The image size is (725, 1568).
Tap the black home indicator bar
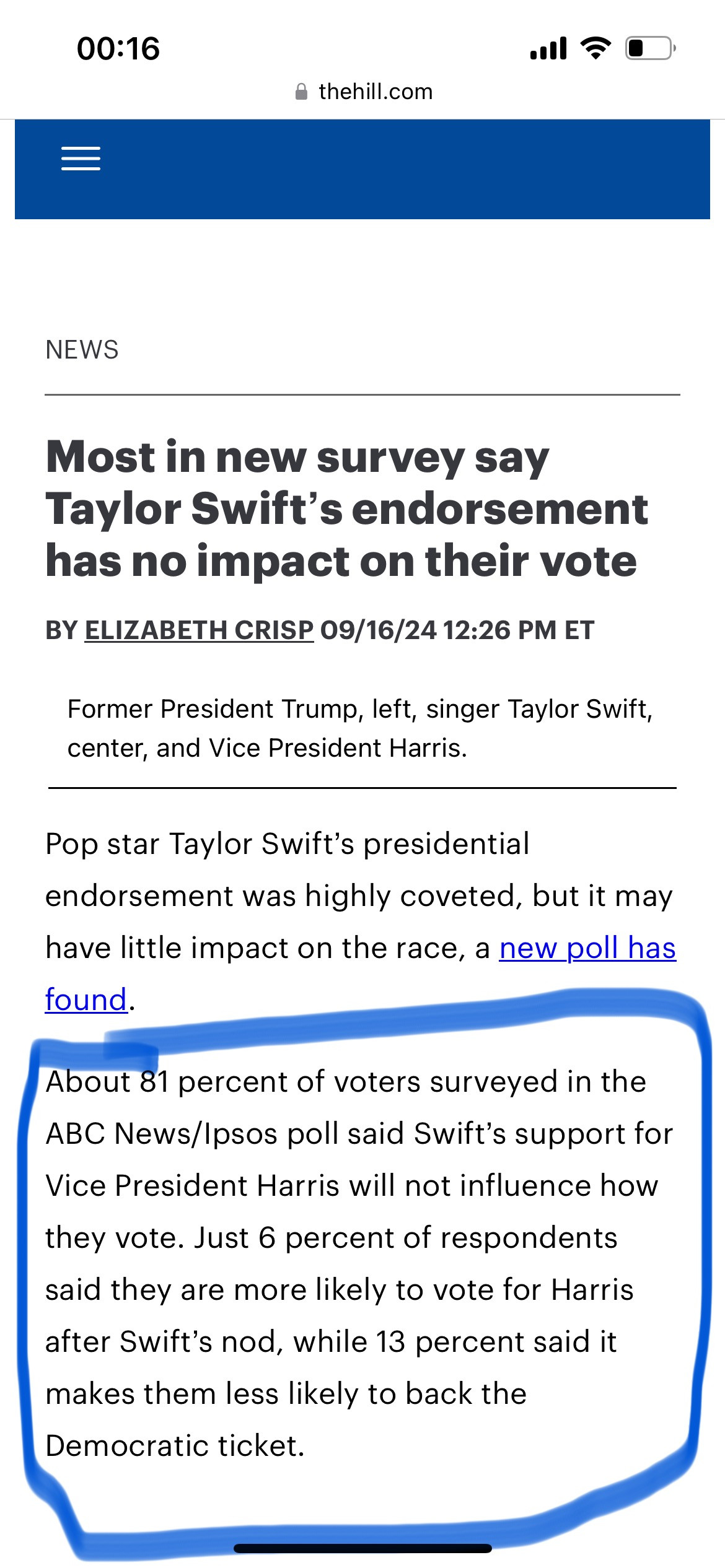coord(362,1549)
